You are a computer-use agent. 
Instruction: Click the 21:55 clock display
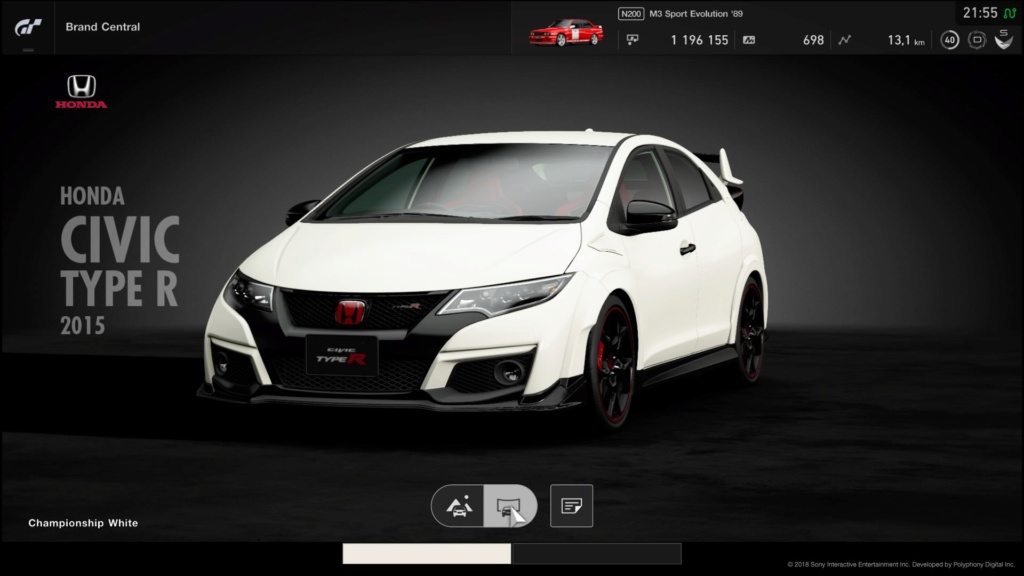coord(980,12)
